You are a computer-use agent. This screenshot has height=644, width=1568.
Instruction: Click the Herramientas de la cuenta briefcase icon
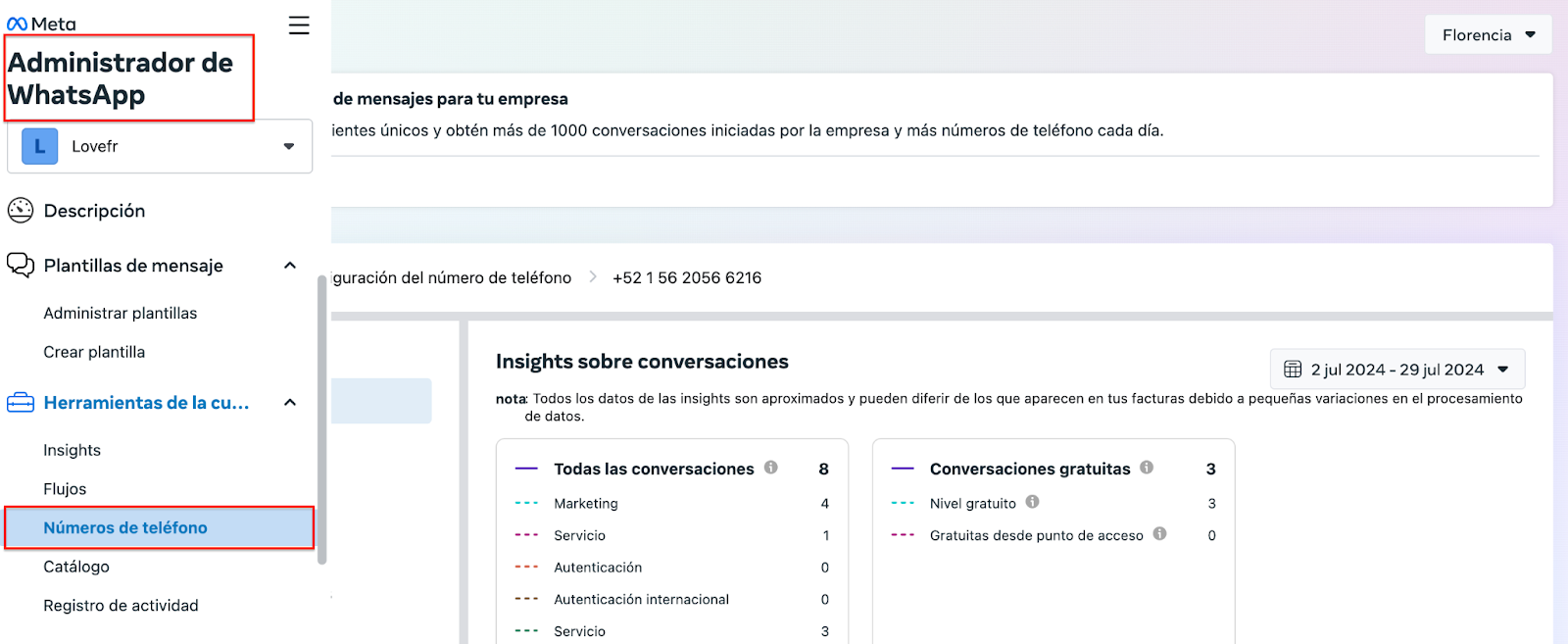[x=21, y=403]
